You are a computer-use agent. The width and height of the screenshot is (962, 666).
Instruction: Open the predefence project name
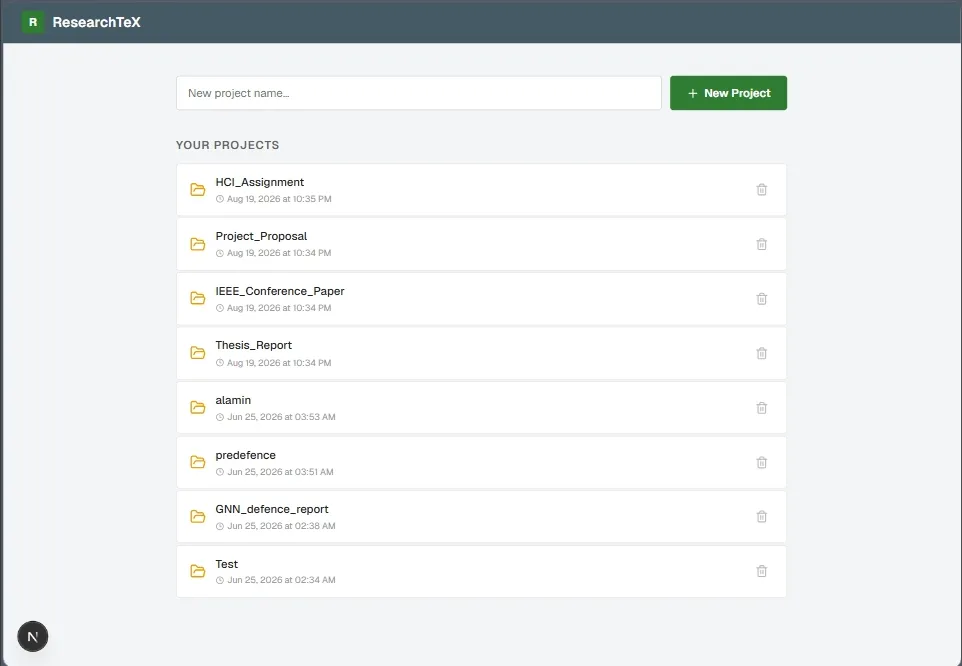245,455
